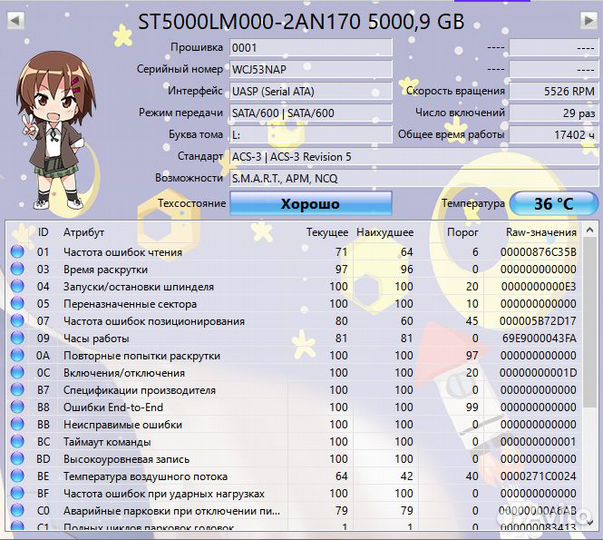Select Ошибки End-to-End attribute text
The width and height of the screenshot is (603, 540).
[x=113, y=407]
